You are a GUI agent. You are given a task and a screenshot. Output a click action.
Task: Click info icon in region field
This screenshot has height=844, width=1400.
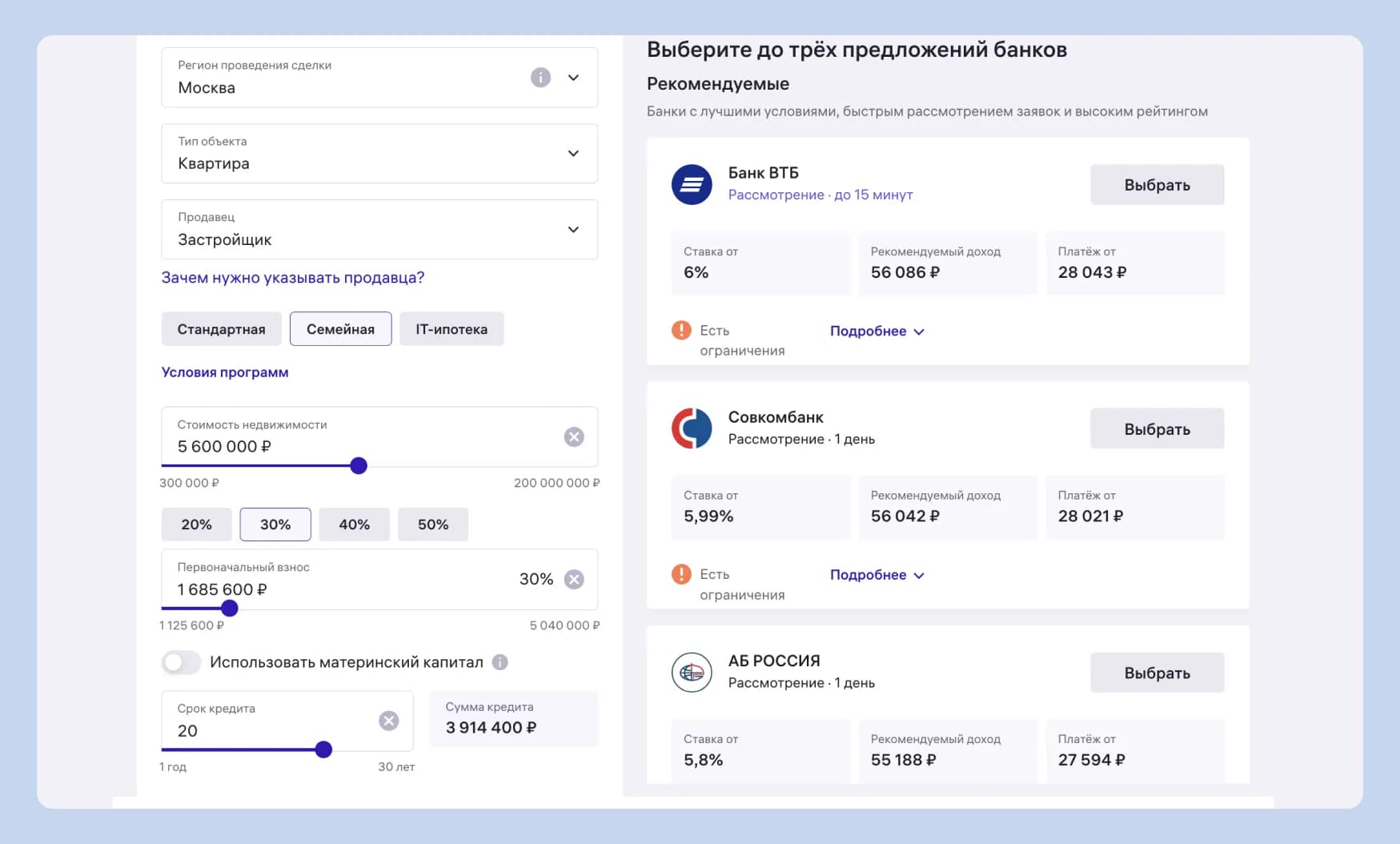pyautogui.click(x=540, y=78)
